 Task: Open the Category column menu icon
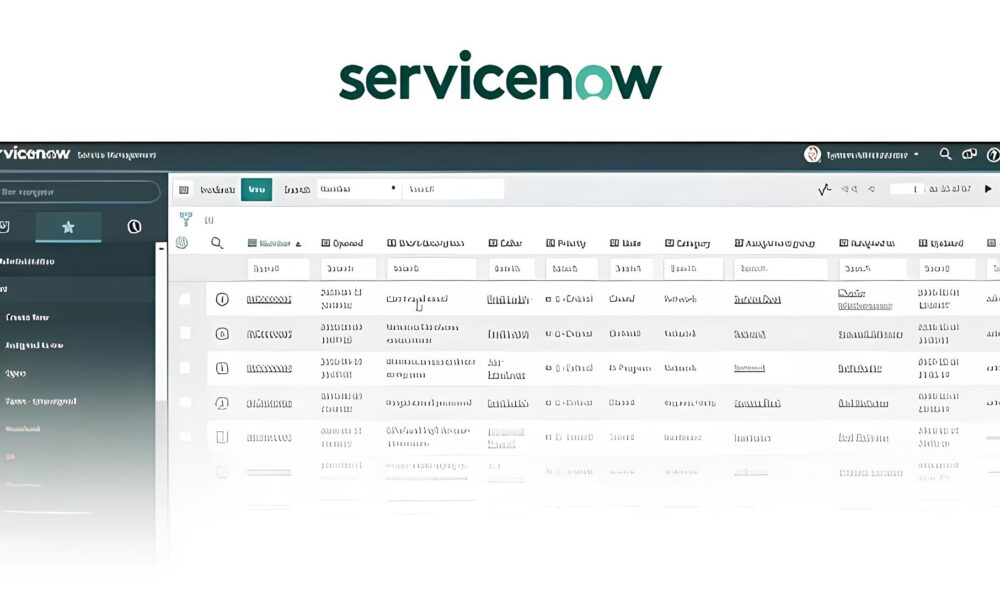pyautogui.click(x=669, y=243)
